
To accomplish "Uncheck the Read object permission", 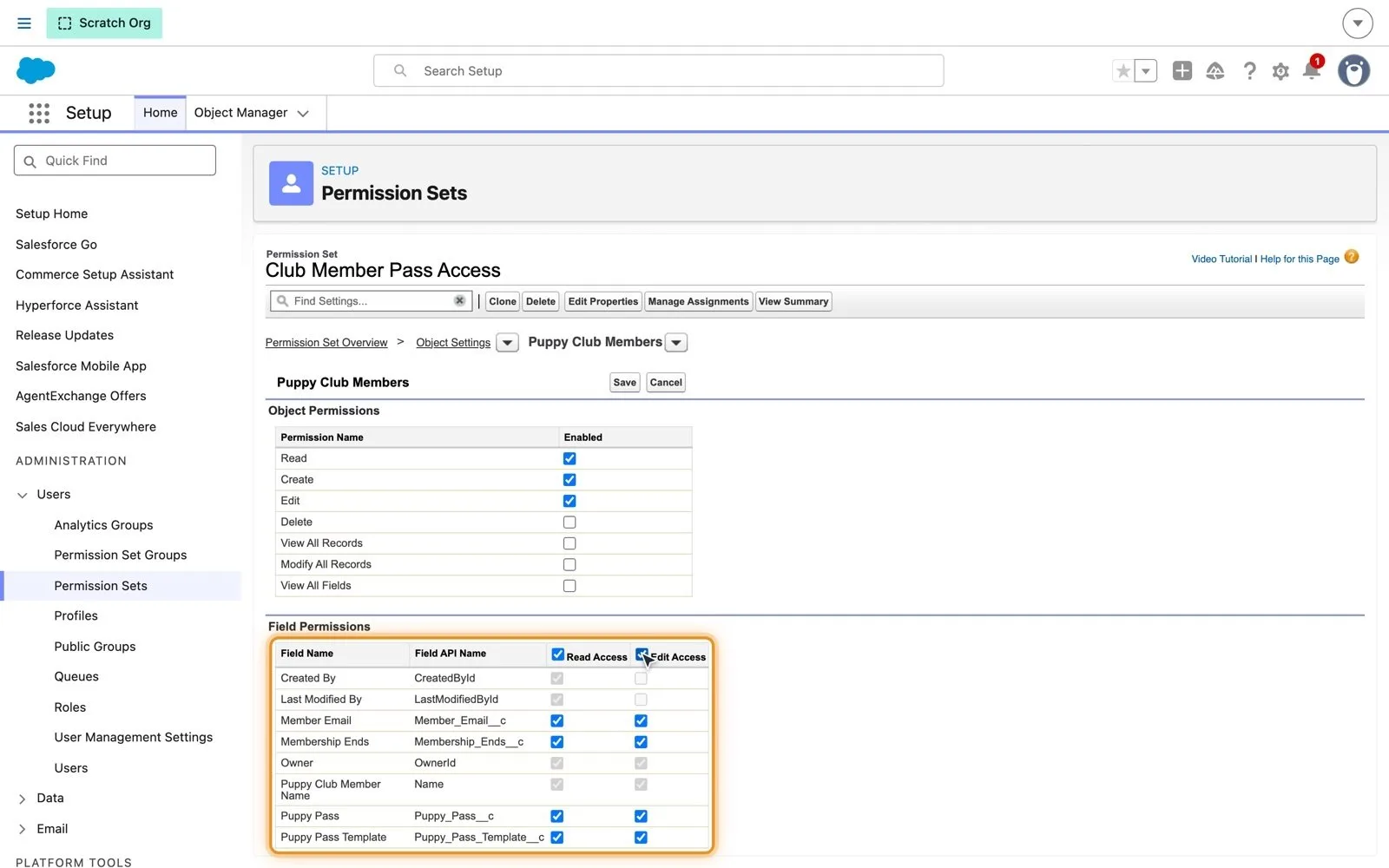I will coord(569,458).
